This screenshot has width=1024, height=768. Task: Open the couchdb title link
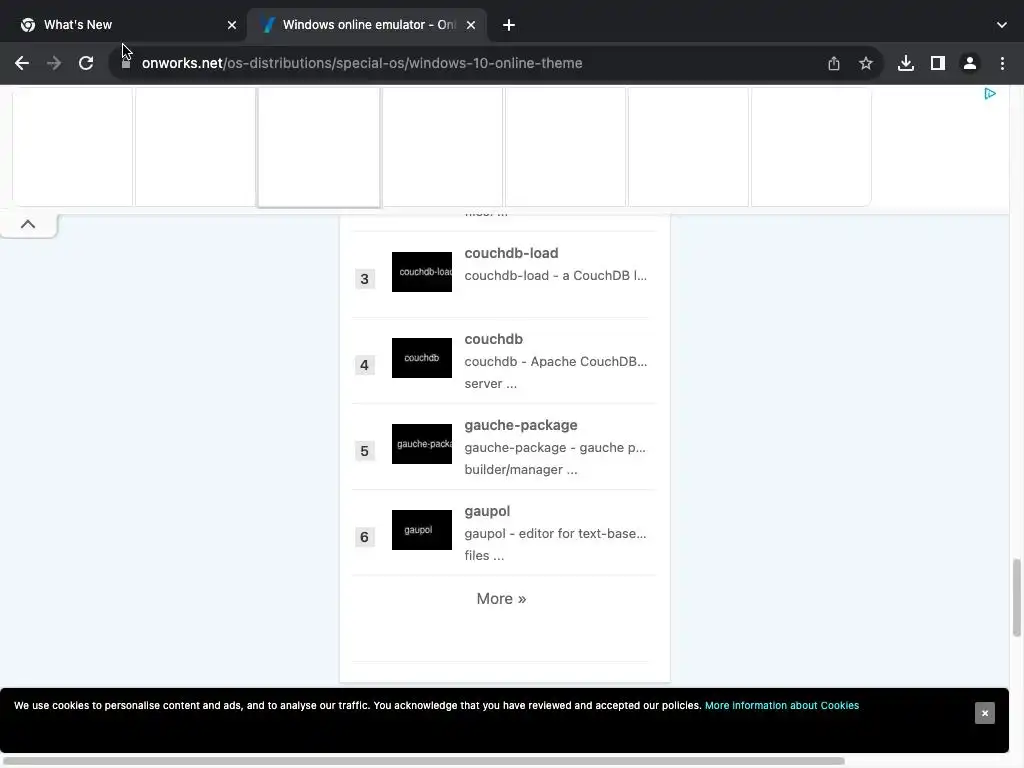coord(494,339)
